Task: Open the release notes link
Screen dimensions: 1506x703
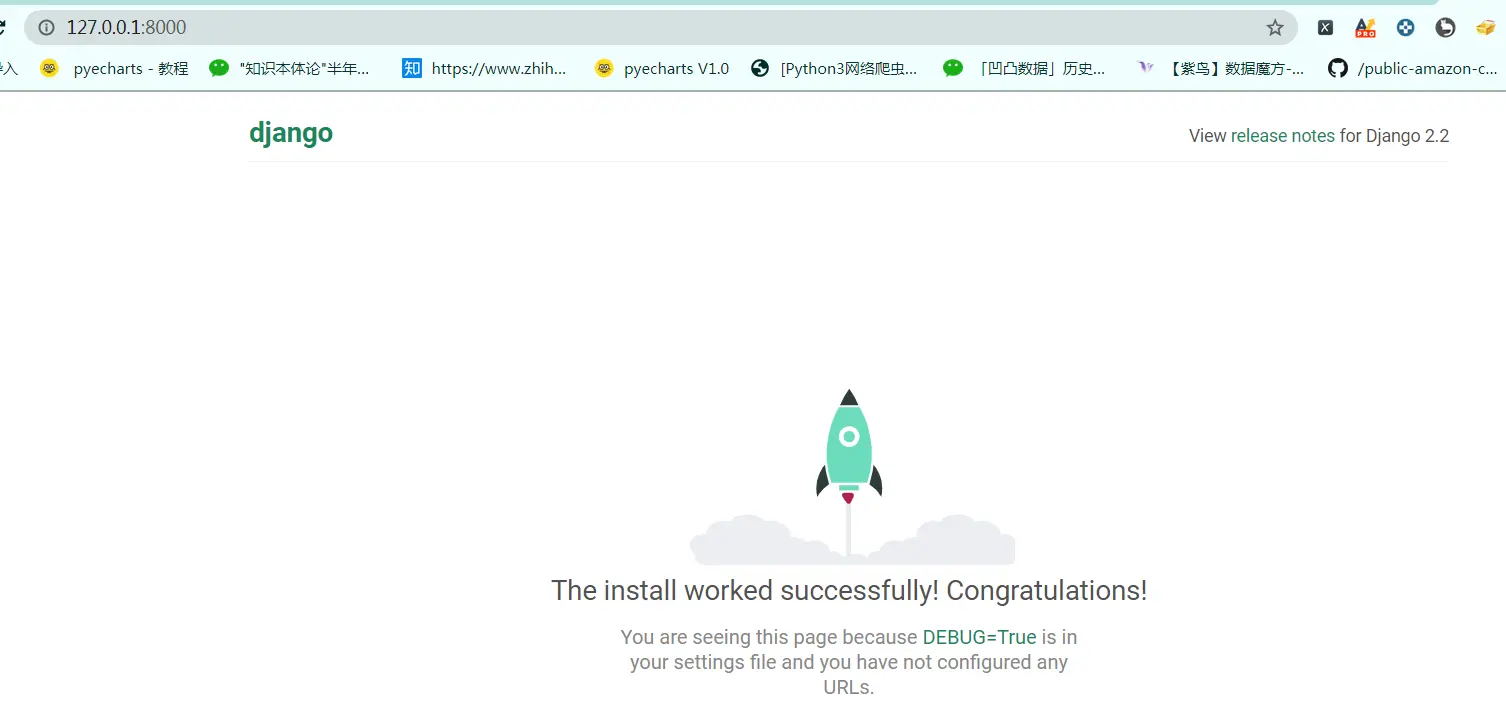Action: pyautogui.click(x=1282, y=136)
